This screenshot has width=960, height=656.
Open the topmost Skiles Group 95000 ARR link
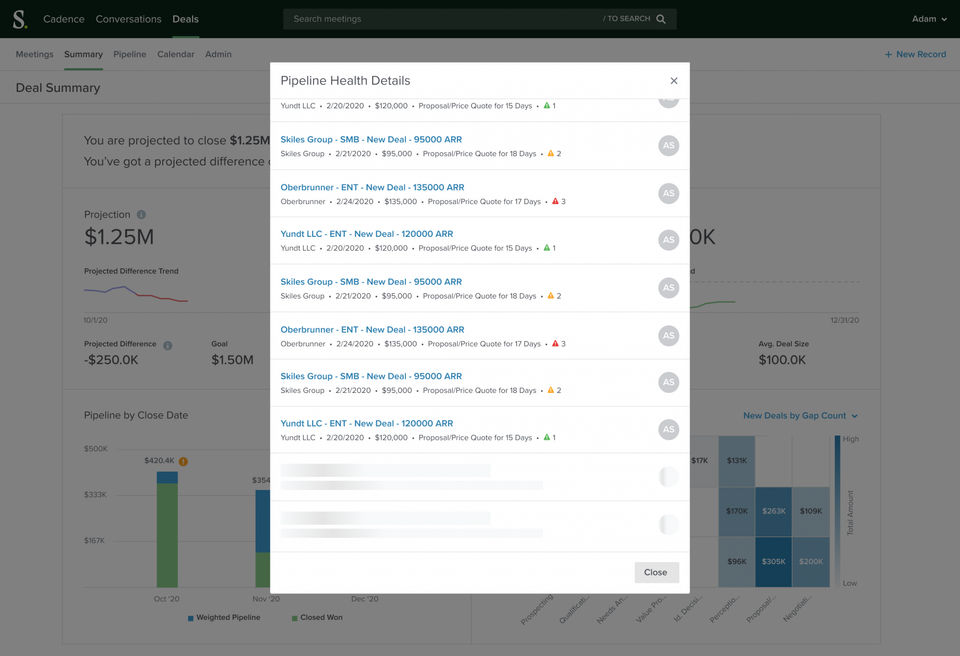tap(371, 139)
